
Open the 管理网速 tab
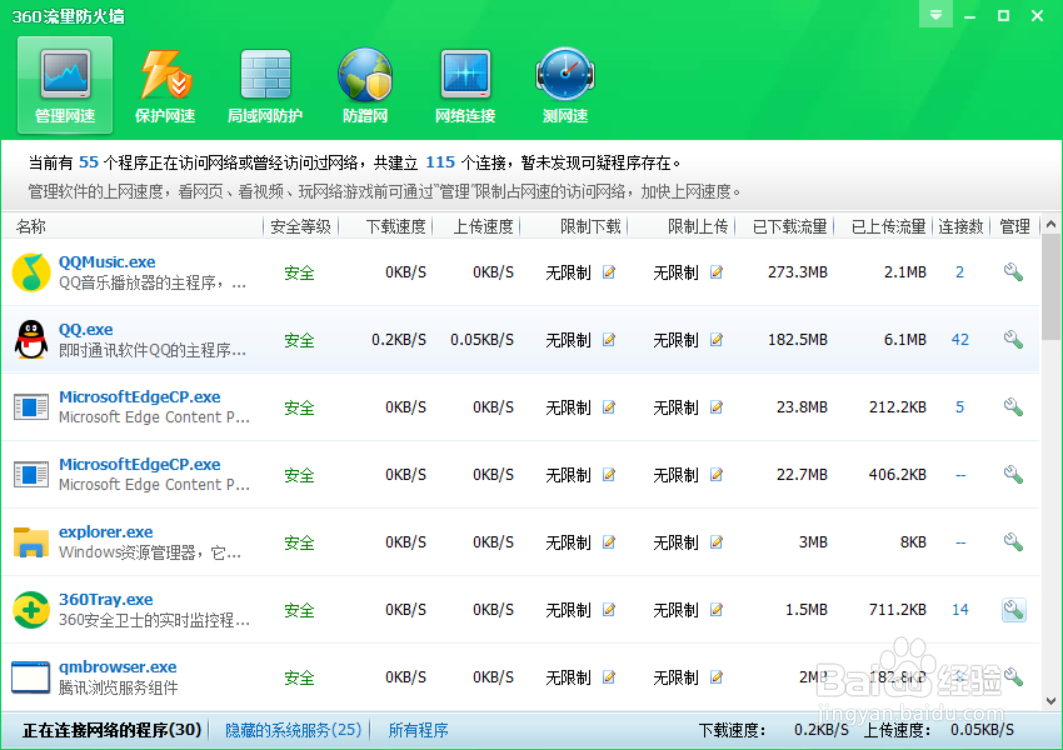coord(65,85)
